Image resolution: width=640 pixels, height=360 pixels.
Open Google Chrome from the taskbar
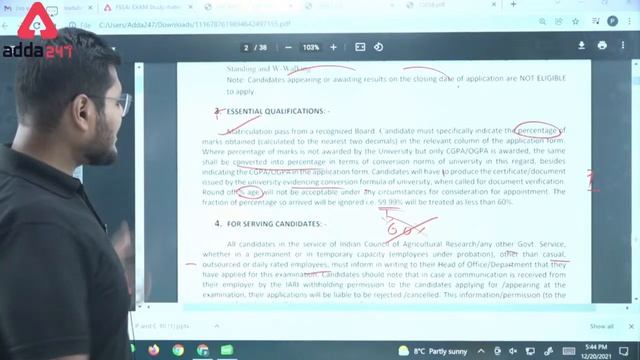pos(178,350)
